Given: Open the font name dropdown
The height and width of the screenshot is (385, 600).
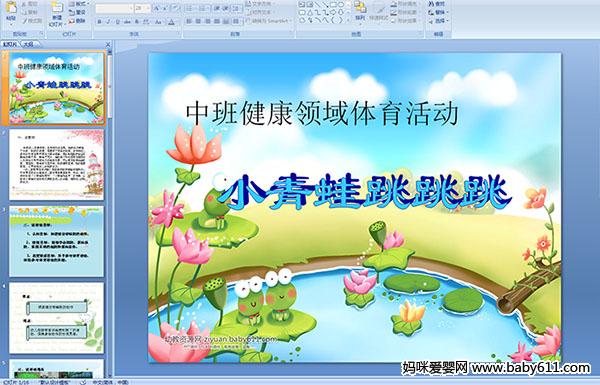Looking at the screenshot, I should pyautogui.click(x=114, y=8).
